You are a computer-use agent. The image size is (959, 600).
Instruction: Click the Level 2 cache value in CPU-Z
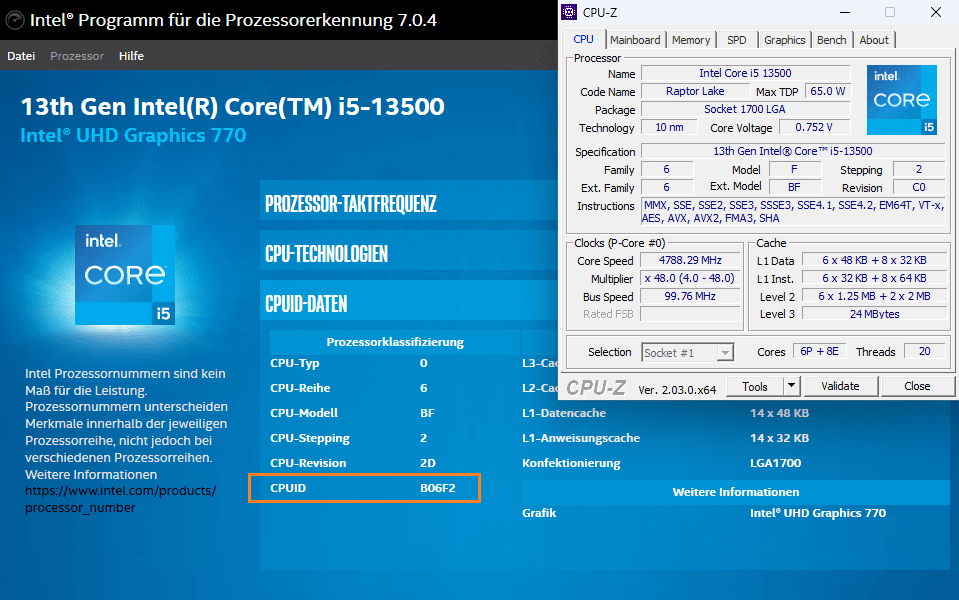click(875, 296)
